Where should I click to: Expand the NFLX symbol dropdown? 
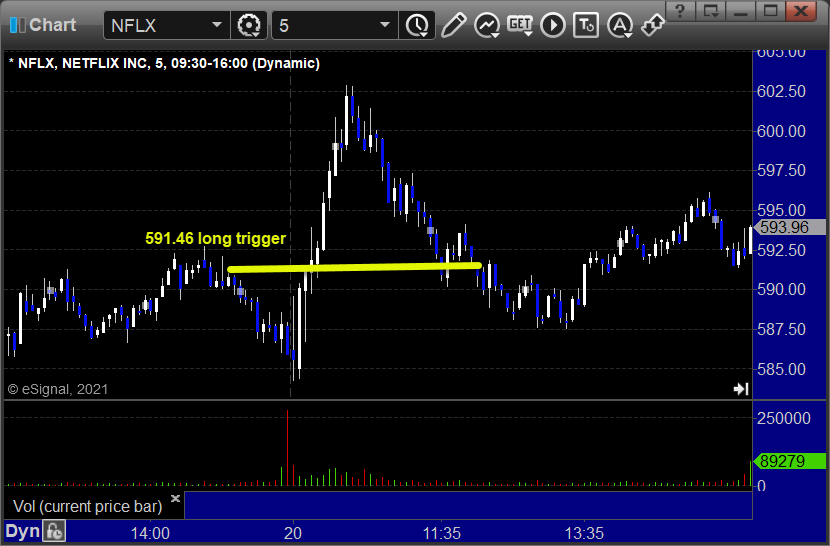(x=216, y=25)
